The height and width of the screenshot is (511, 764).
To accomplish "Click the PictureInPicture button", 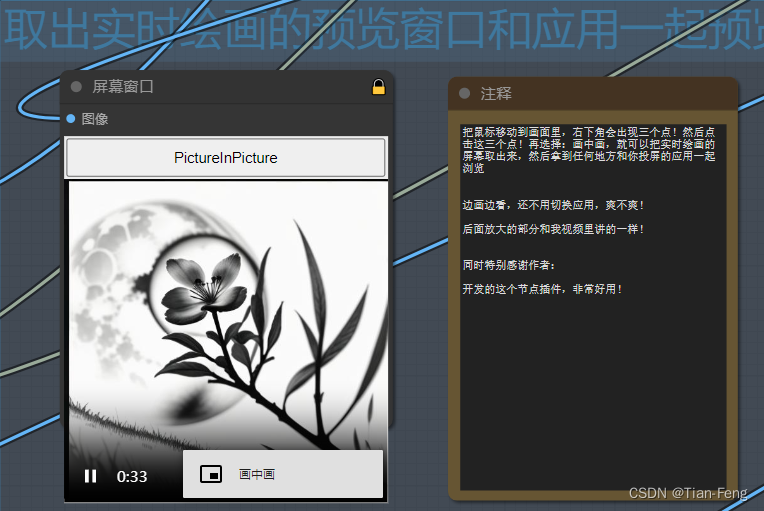I will point(226,158).
